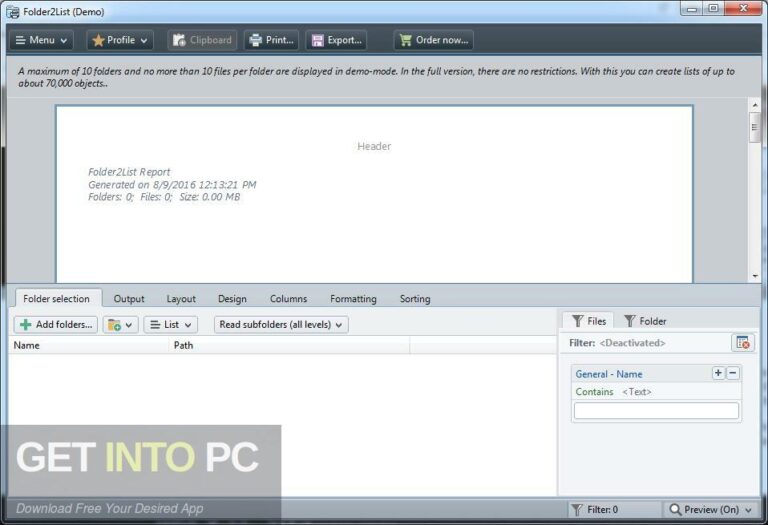The width and height of the screenshot is (768, 525).
Task: Open the Profile dropdown
Action: tap(120, 40)
